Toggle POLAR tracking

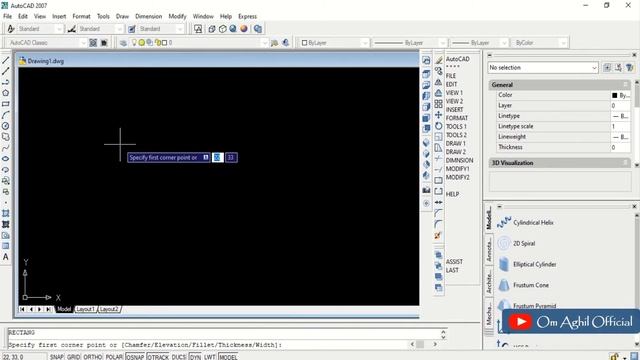[114, 357]
